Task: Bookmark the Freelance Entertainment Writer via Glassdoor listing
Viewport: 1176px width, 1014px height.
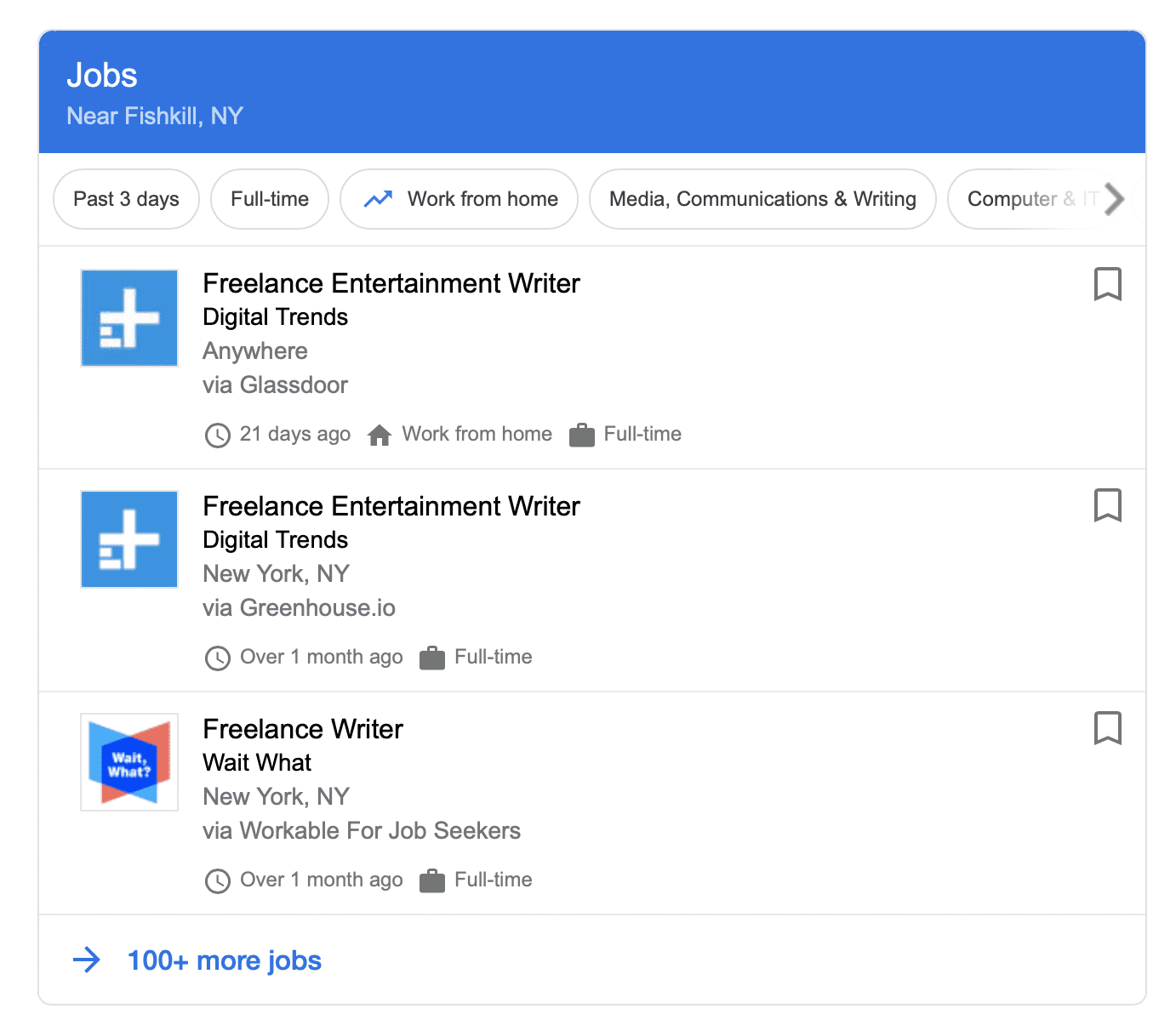Action: click(x=1107, y=285)
